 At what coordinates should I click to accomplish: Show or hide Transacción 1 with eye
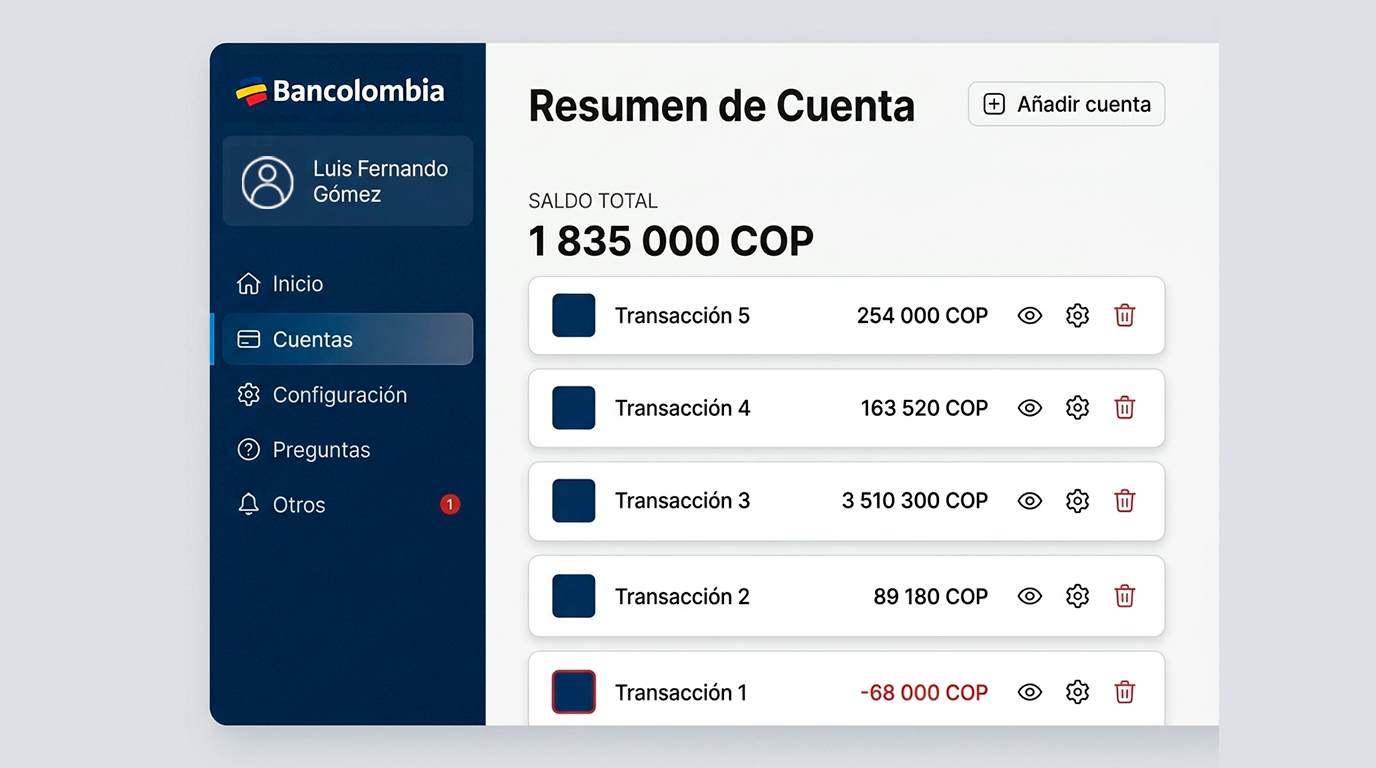[x=1030, y=692]
